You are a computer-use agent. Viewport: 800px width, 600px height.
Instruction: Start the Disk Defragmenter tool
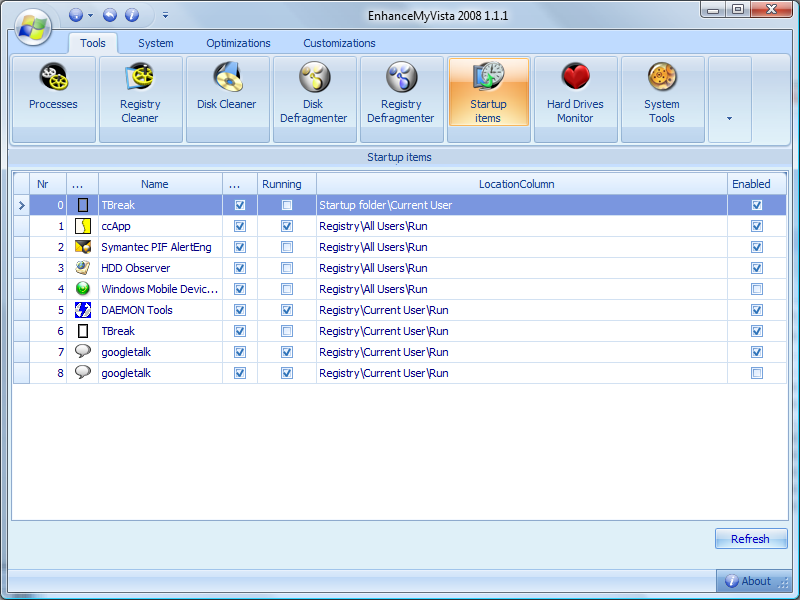[314, 99]
